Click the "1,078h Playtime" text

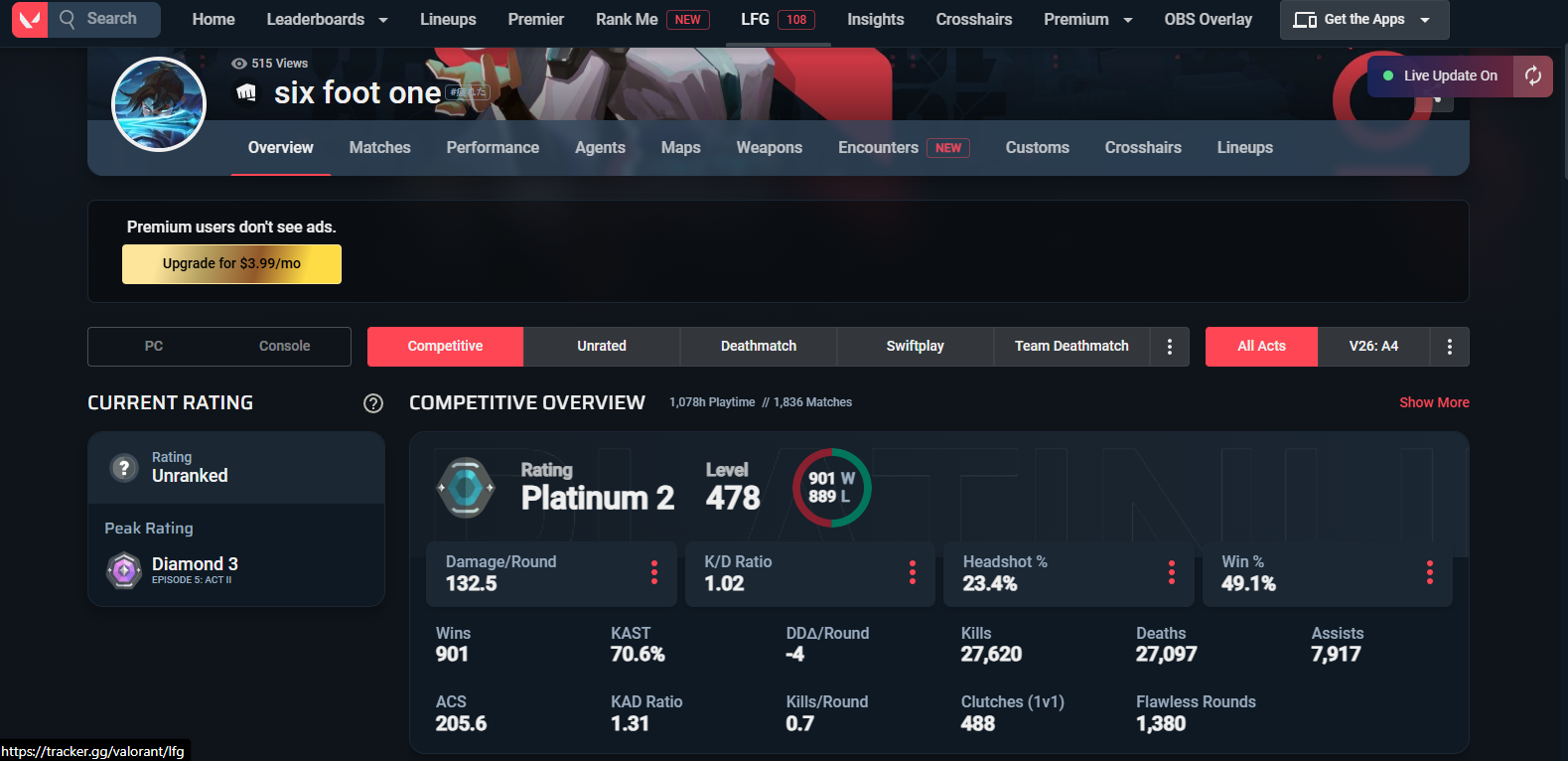click(712, 402)
